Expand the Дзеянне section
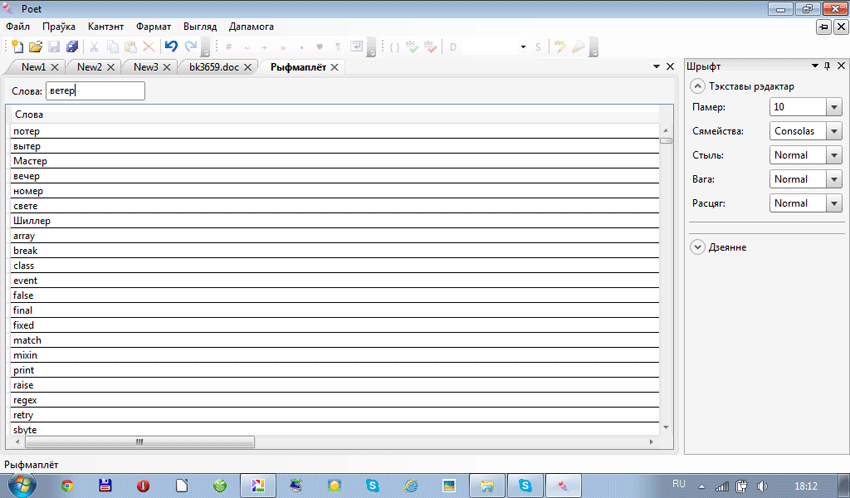The width and height of the screenshot is (850, 498). pyautogui.click(x=698, y=247)
